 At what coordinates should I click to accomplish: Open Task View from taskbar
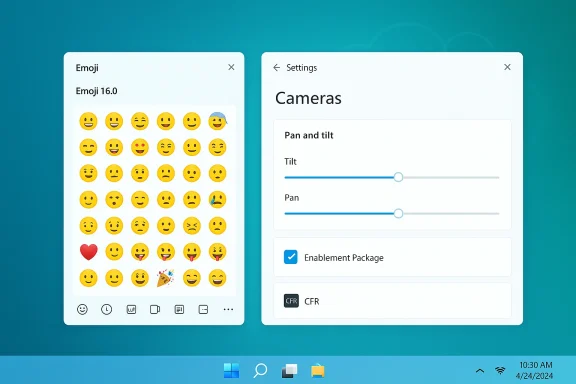(x=289, y=370)
